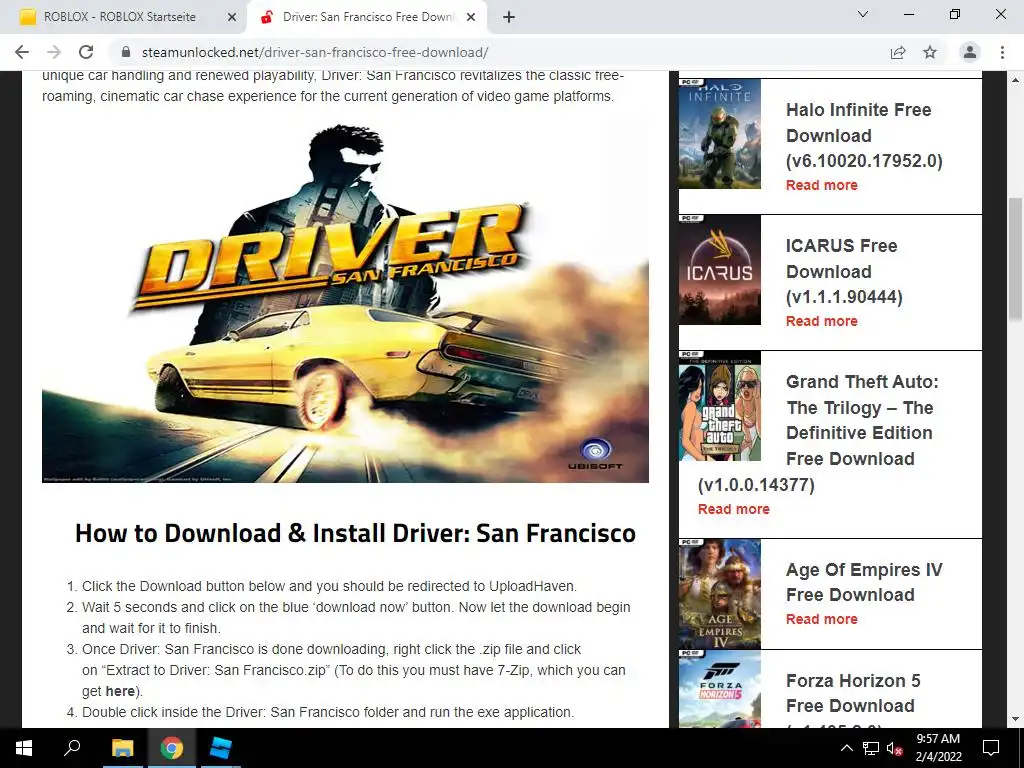Click the address bar URL

[x=315, y=52]
